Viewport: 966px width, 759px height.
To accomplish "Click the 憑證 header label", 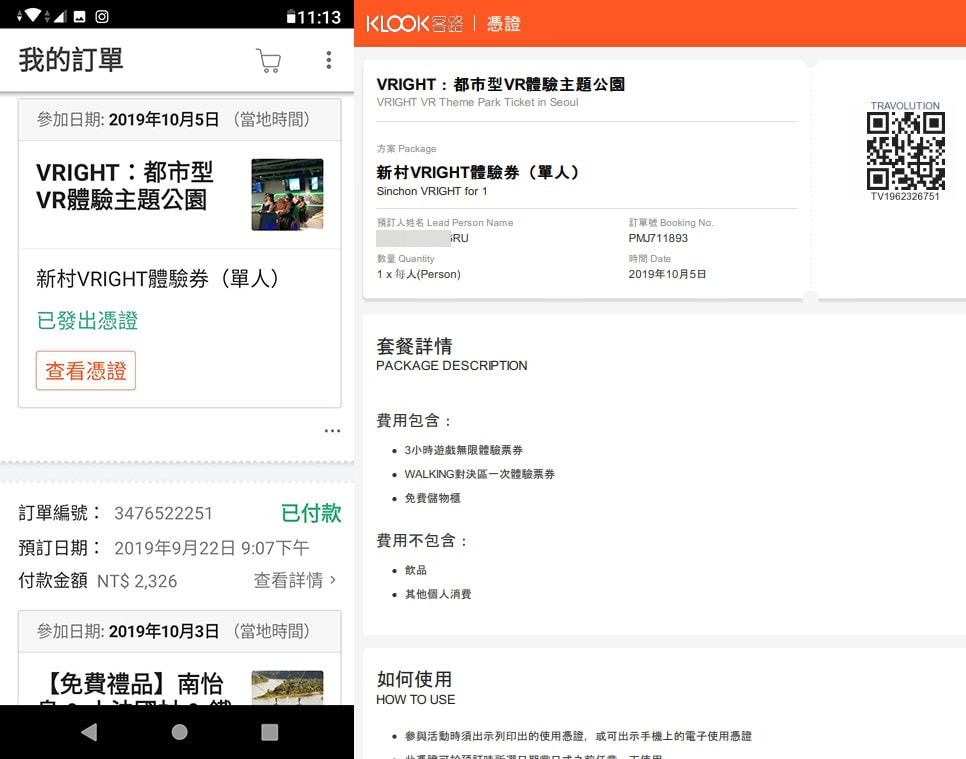I will [503, 23].
